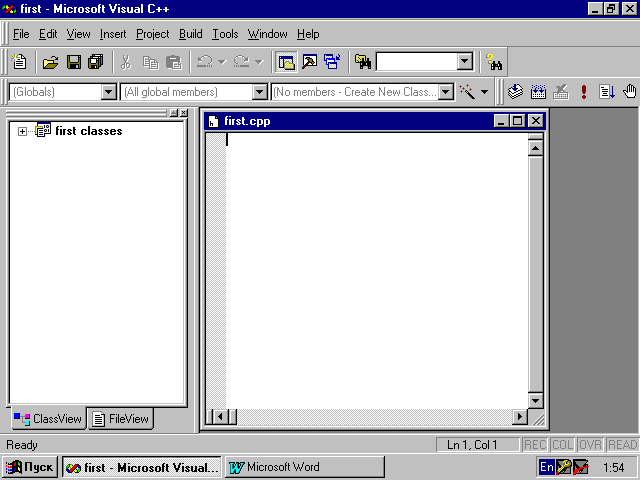Open the Build menu
This screenshot has height=480, width=640.
[191, 34]
